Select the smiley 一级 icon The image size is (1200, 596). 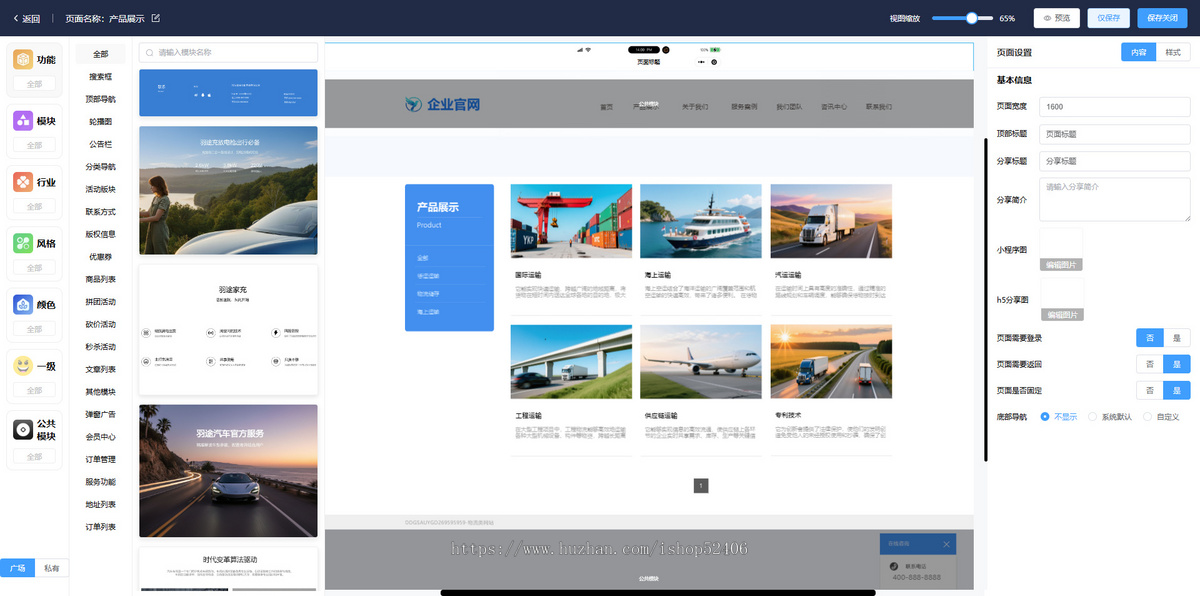23,366
